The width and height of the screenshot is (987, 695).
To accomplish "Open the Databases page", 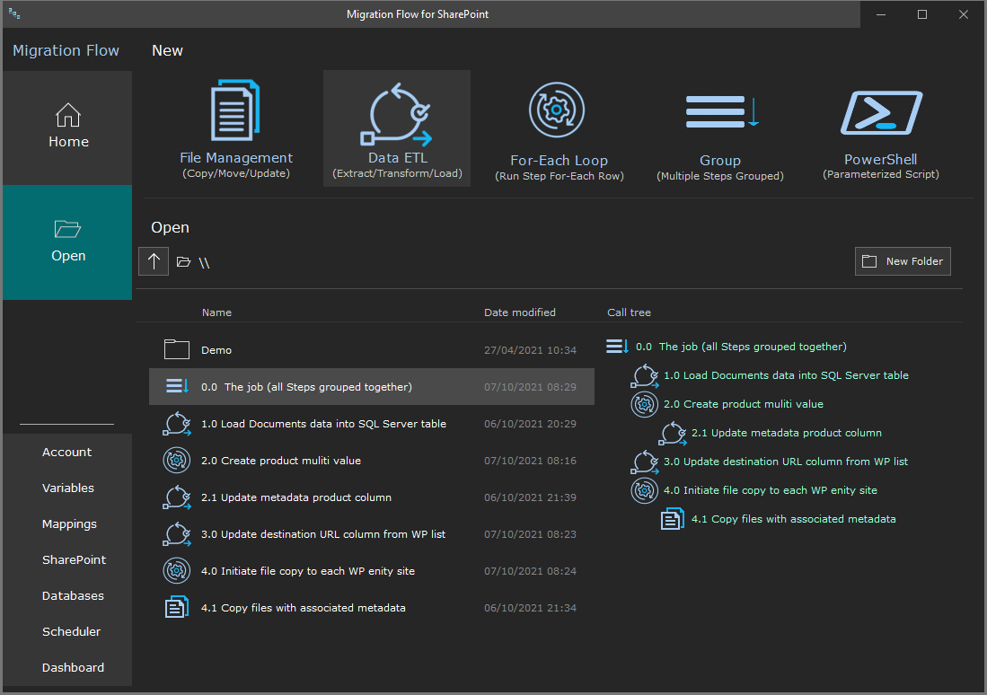I will point(73,596).
